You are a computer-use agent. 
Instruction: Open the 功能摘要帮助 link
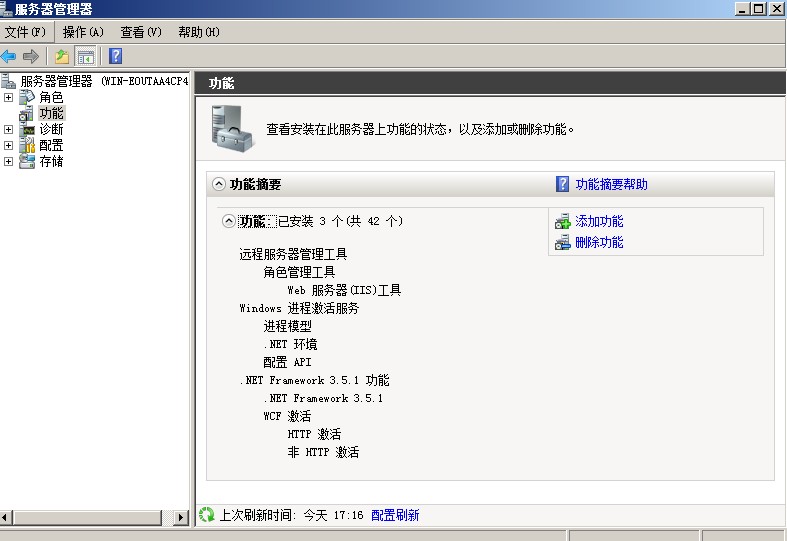coord(611,184)
